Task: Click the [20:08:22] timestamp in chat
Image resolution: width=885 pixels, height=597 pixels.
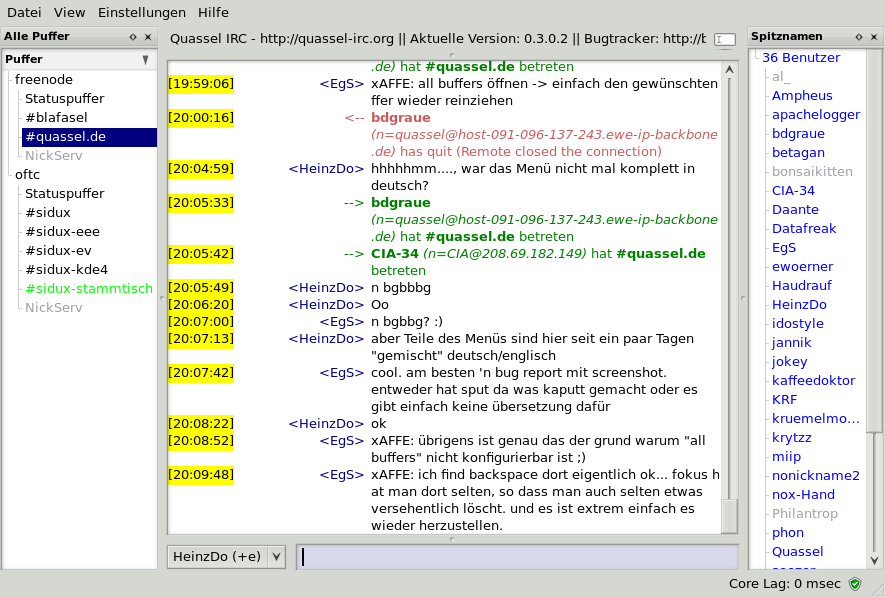Action: pyautogui.click(x=201, y=424)
